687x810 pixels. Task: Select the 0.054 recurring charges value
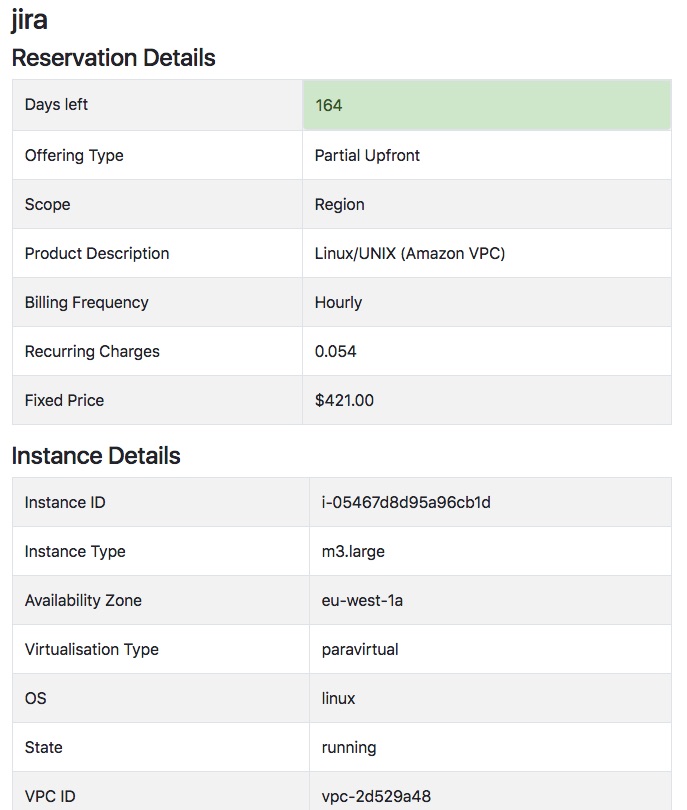335,351
